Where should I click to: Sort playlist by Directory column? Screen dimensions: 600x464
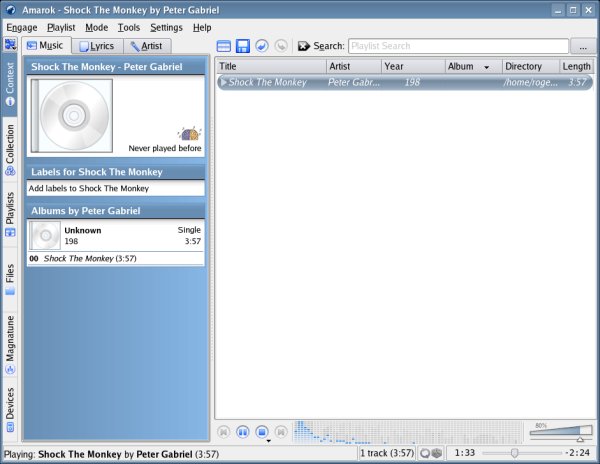point(531,66)
